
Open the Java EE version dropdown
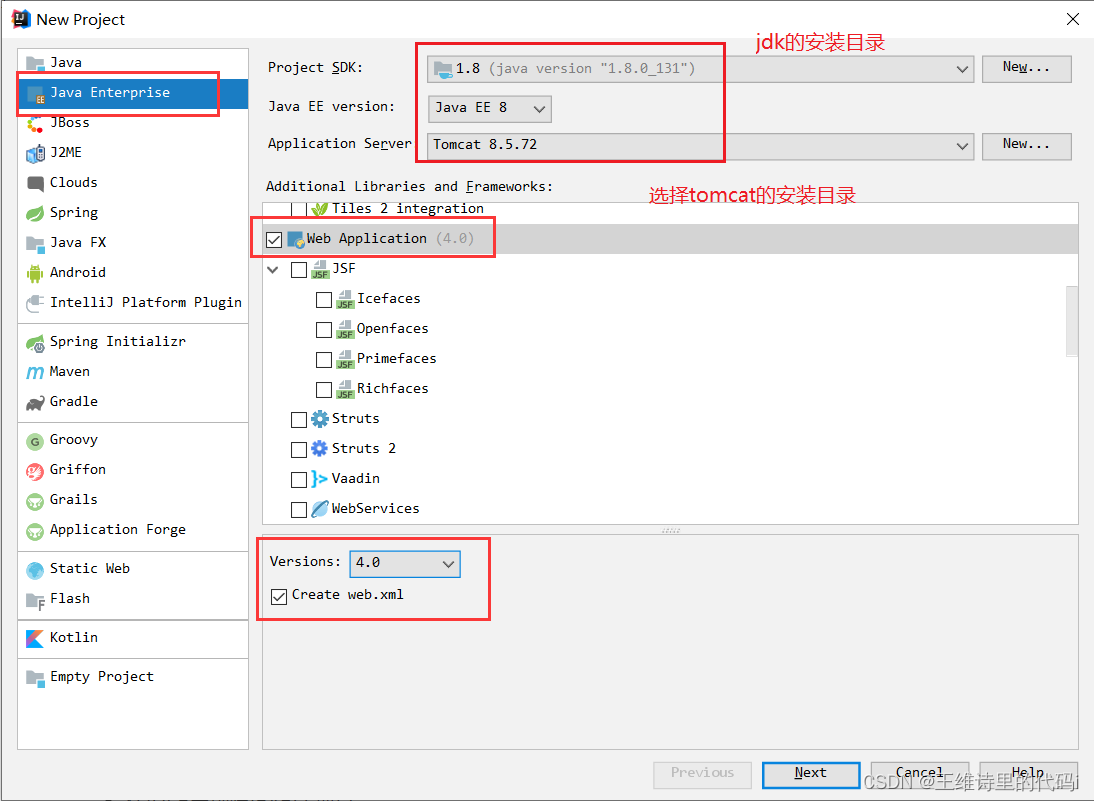click(489, 109)
